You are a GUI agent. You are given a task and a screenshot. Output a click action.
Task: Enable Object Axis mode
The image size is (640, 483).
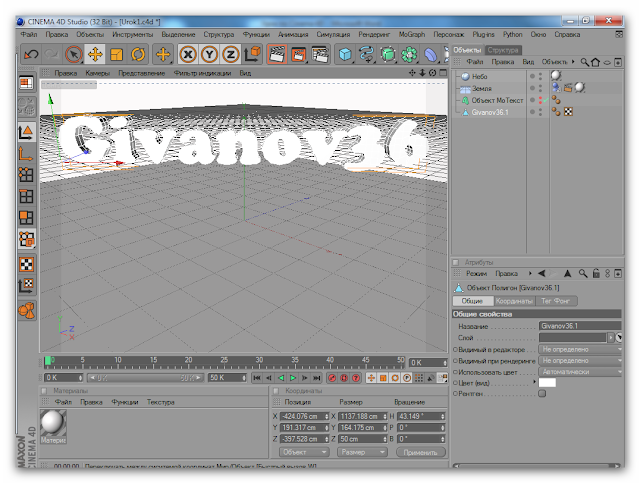pyautogui.click(x=27, y=154)
